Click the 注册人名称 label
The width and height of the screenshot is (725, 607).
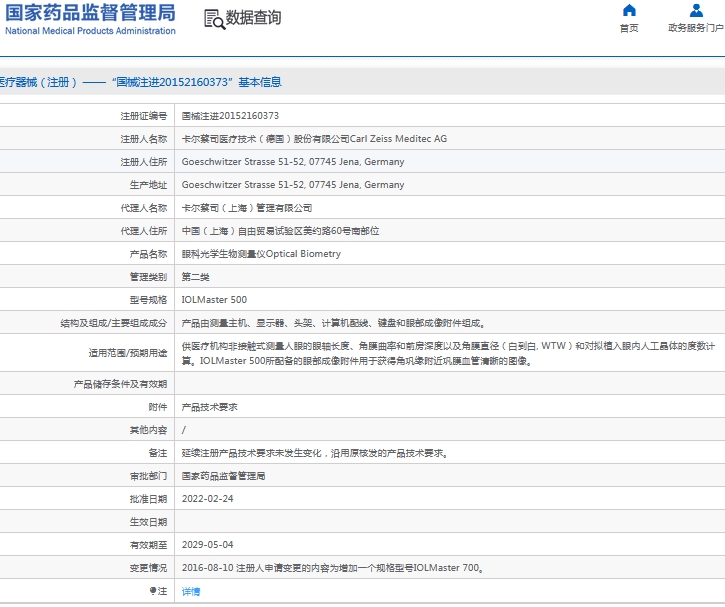point(144,139)
